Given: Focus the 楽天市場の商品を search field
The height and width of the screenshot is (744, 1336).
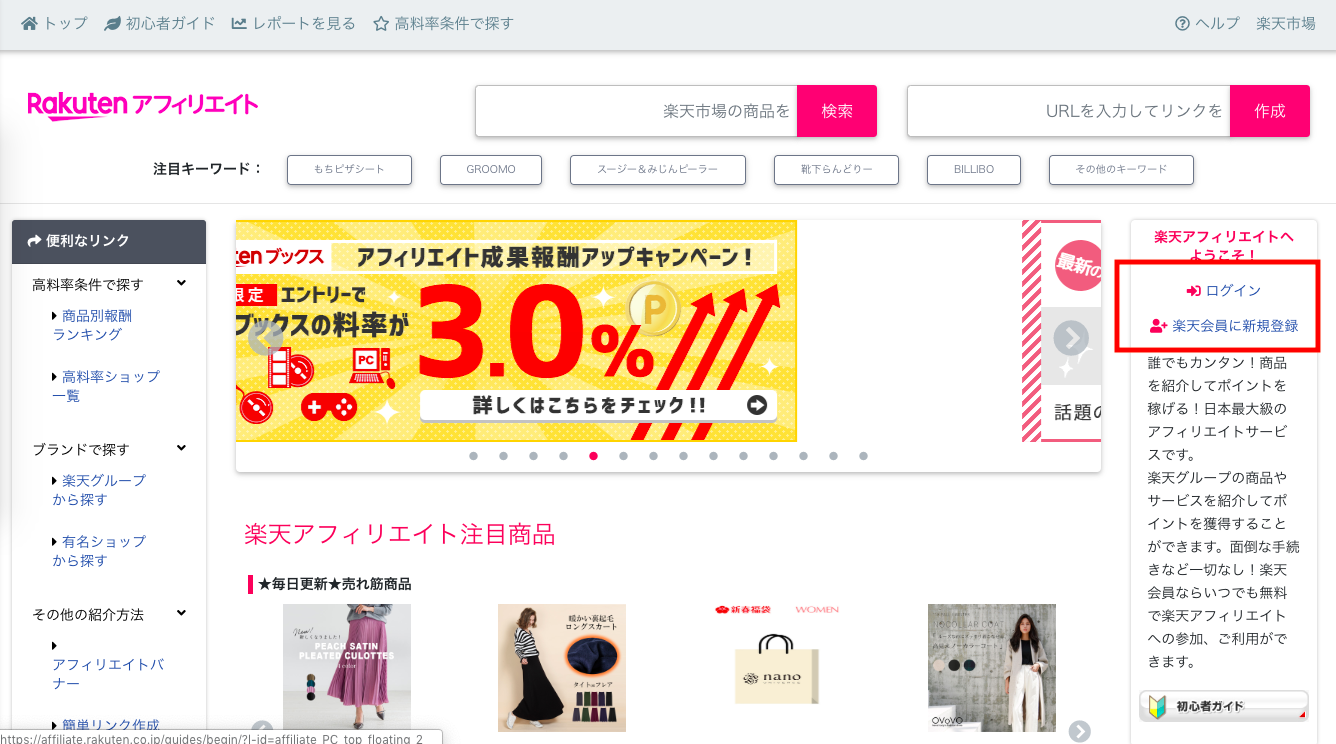Looking at the screenshot, I should (x=636, y=111).
